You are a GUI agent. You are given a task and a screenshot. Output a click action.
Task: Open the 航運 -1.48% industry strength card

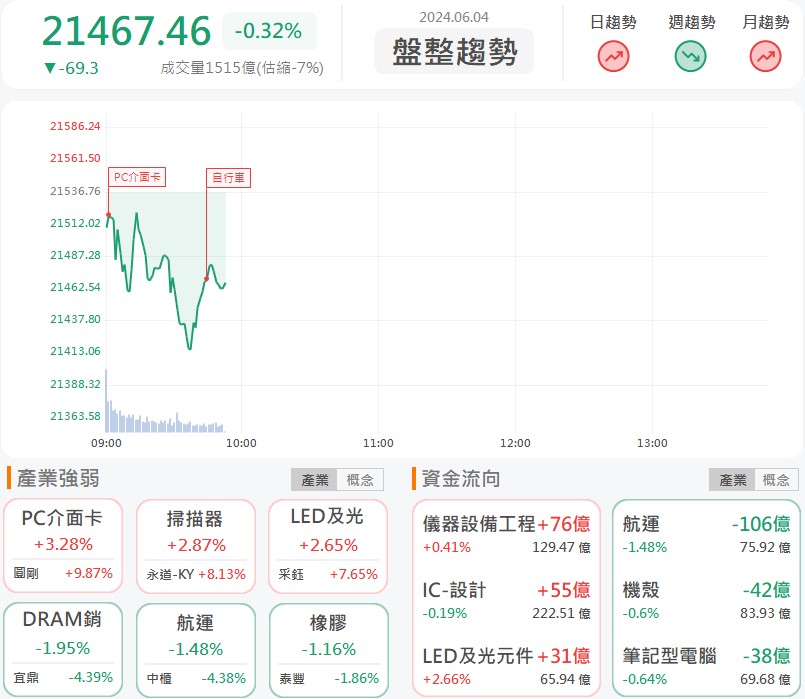[196, 650]
